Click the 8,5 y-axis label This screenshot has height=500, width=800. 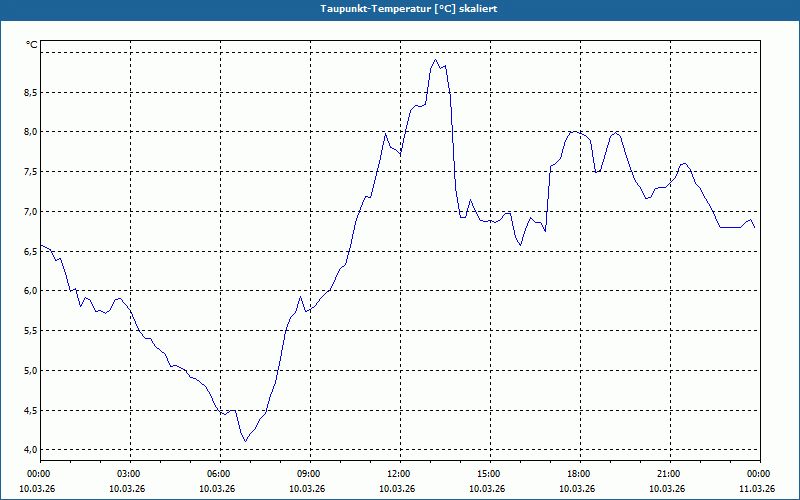32,92
